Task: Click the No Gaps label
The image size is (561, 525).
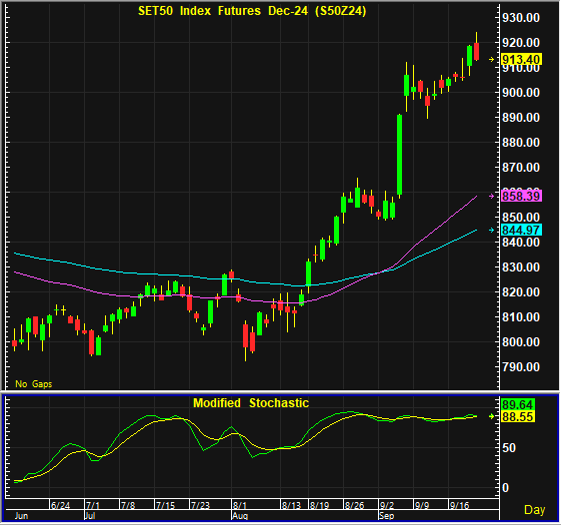Action: point(34,384)
